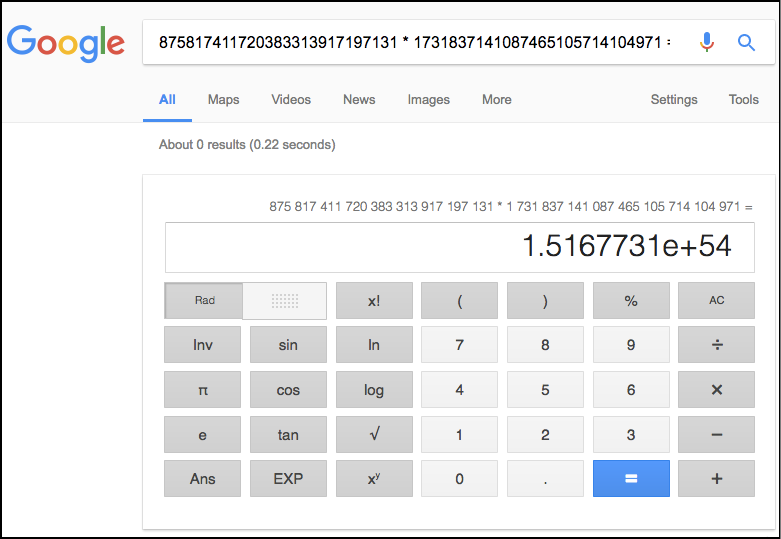Click the calculator result 1.5167731e+54 display

click(459, 247)
